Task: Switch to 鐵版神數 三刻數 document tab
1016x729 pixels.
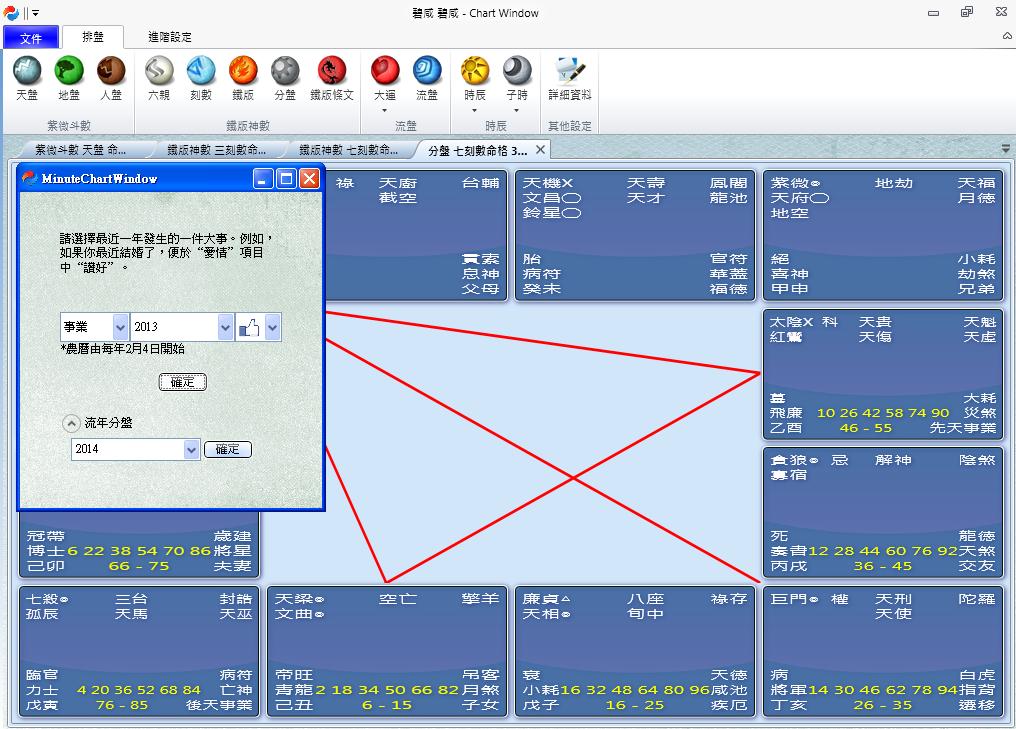Action: pos(215,150)
